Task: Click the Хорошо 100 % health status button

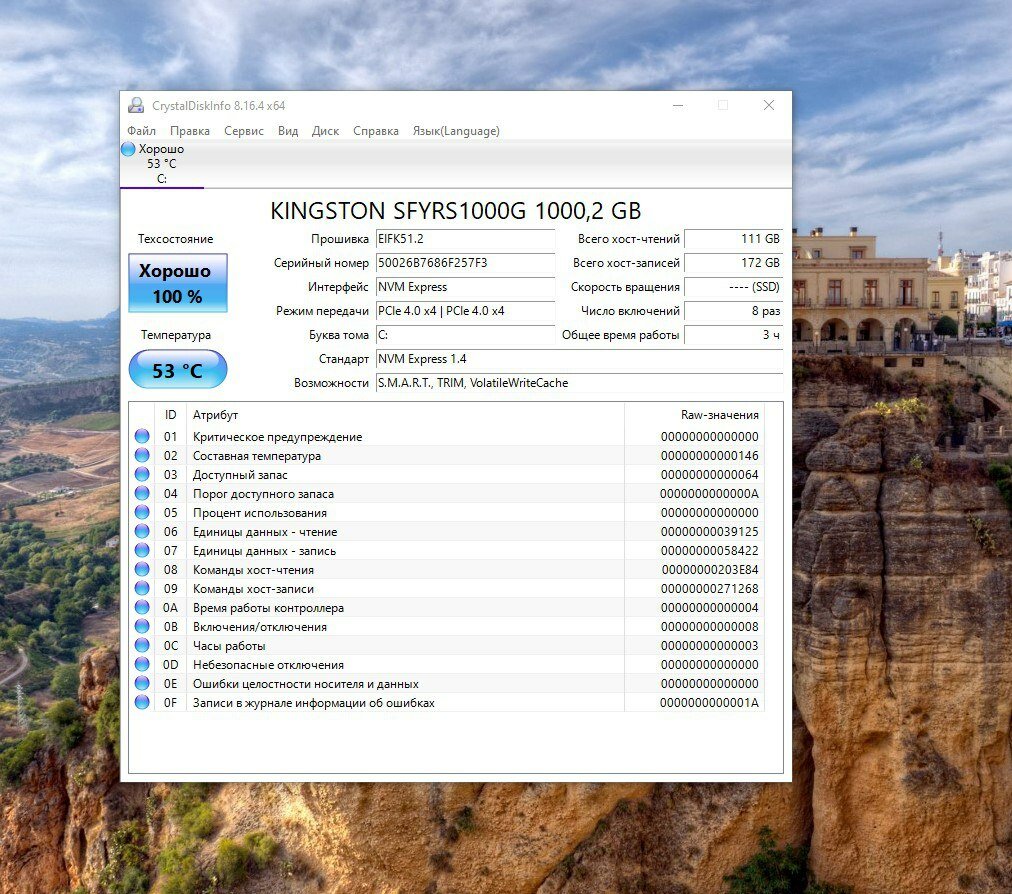Action: tap(177, 283)
